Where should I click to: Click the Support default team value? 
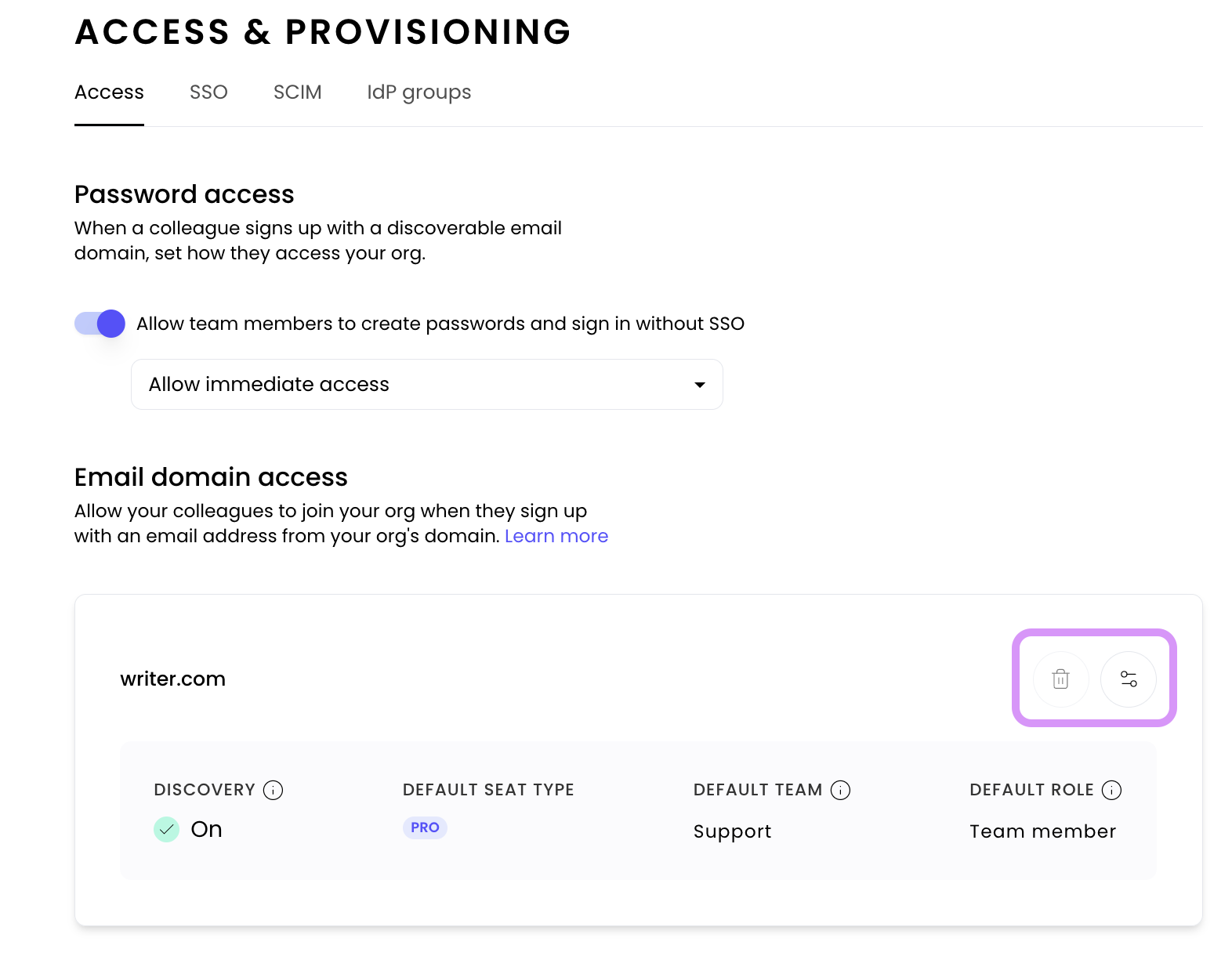[732, 831]
